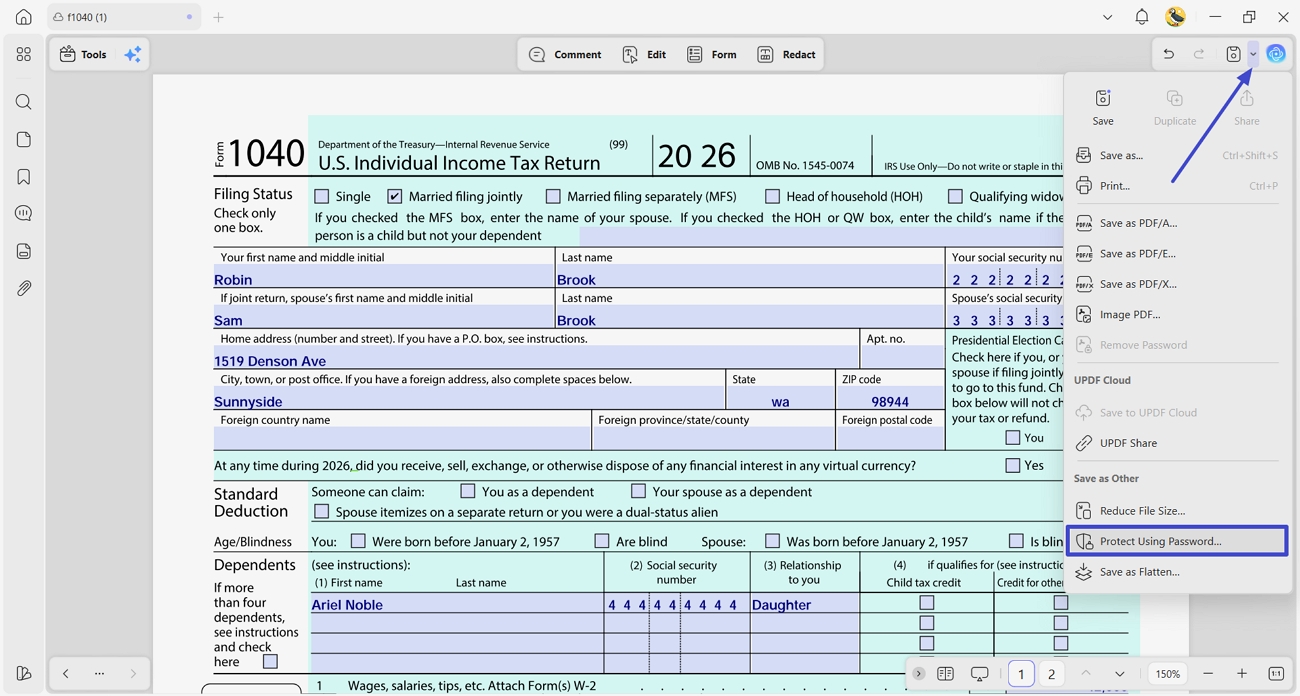The width and height of the screenshot is (1300, 696).
Task: Add a new tab with plus button
Action: (218, 17)
